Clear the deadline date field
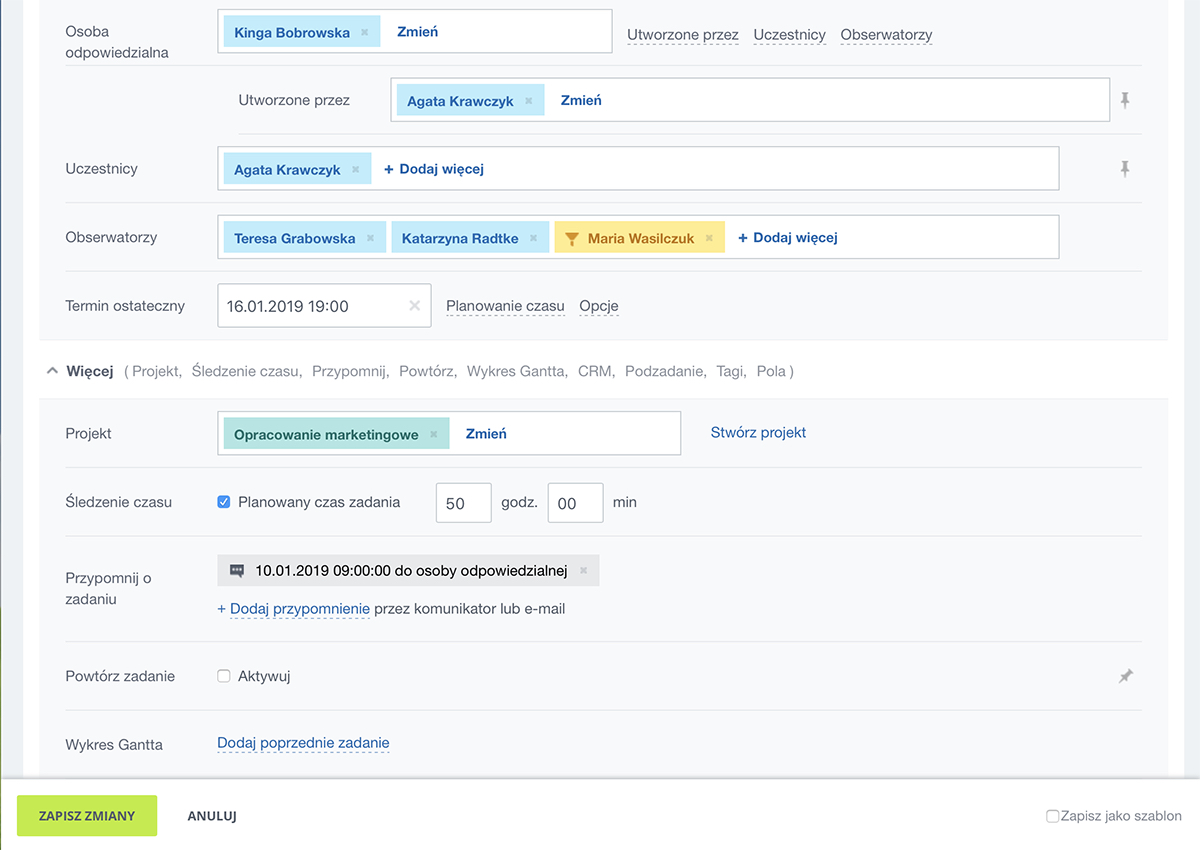 click(414, 306)
